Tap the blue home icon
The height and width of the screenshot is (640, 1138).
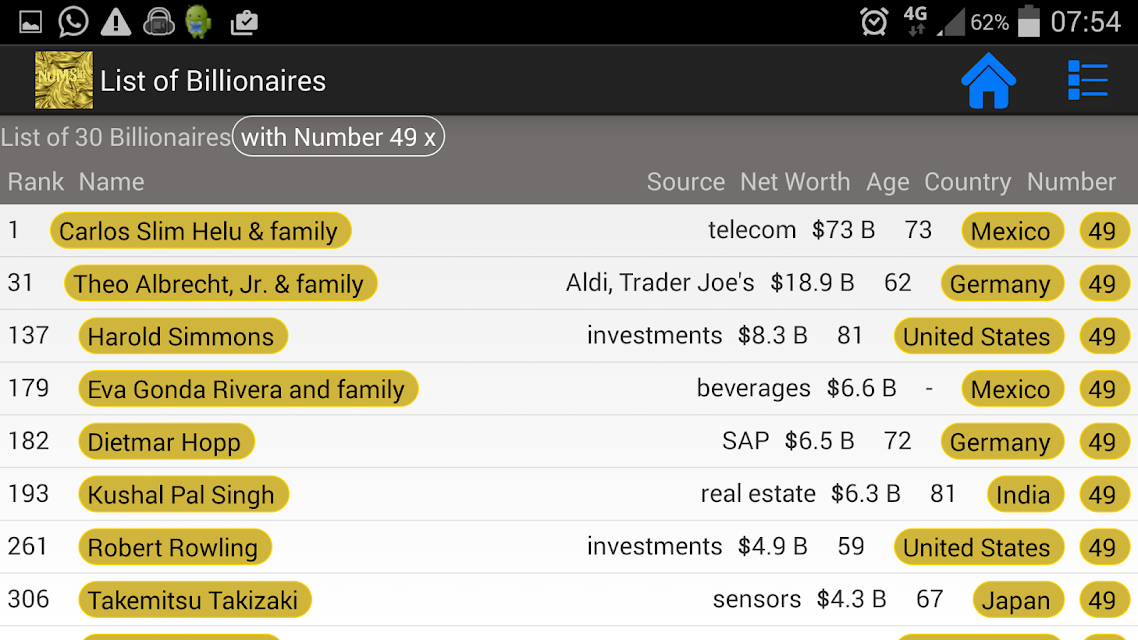pos(988,81)
